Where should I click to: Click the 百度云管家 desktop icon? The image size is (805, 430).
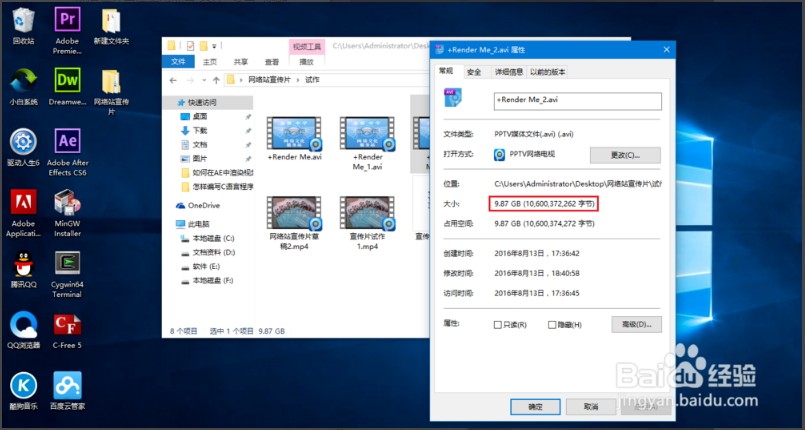click(x=68, y=385)
